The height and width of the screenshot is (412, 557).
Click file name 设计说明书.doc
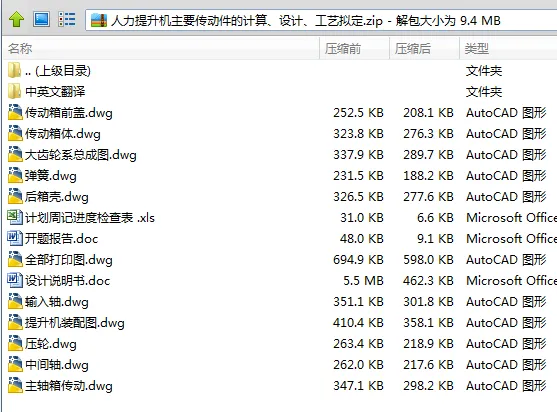[x=67, y=281]
